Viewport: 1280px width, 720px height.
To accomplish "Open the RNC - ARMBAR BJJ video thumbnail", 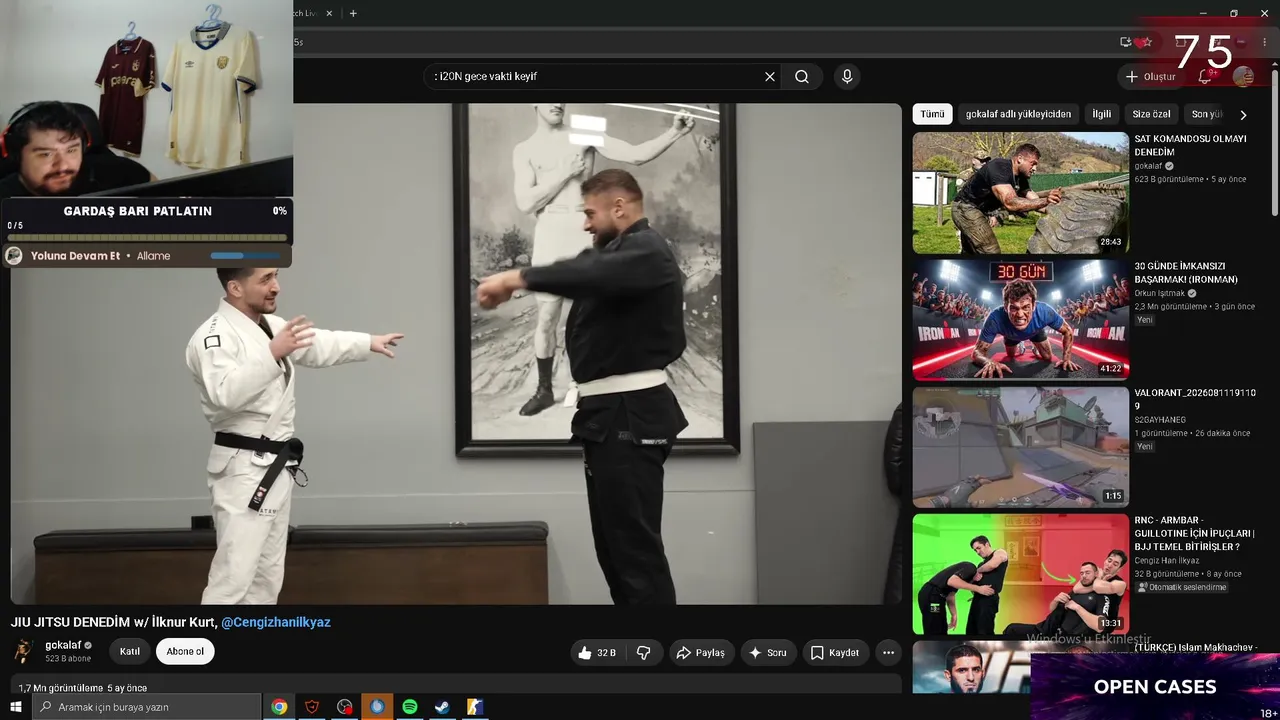I will click(1020, 574).
